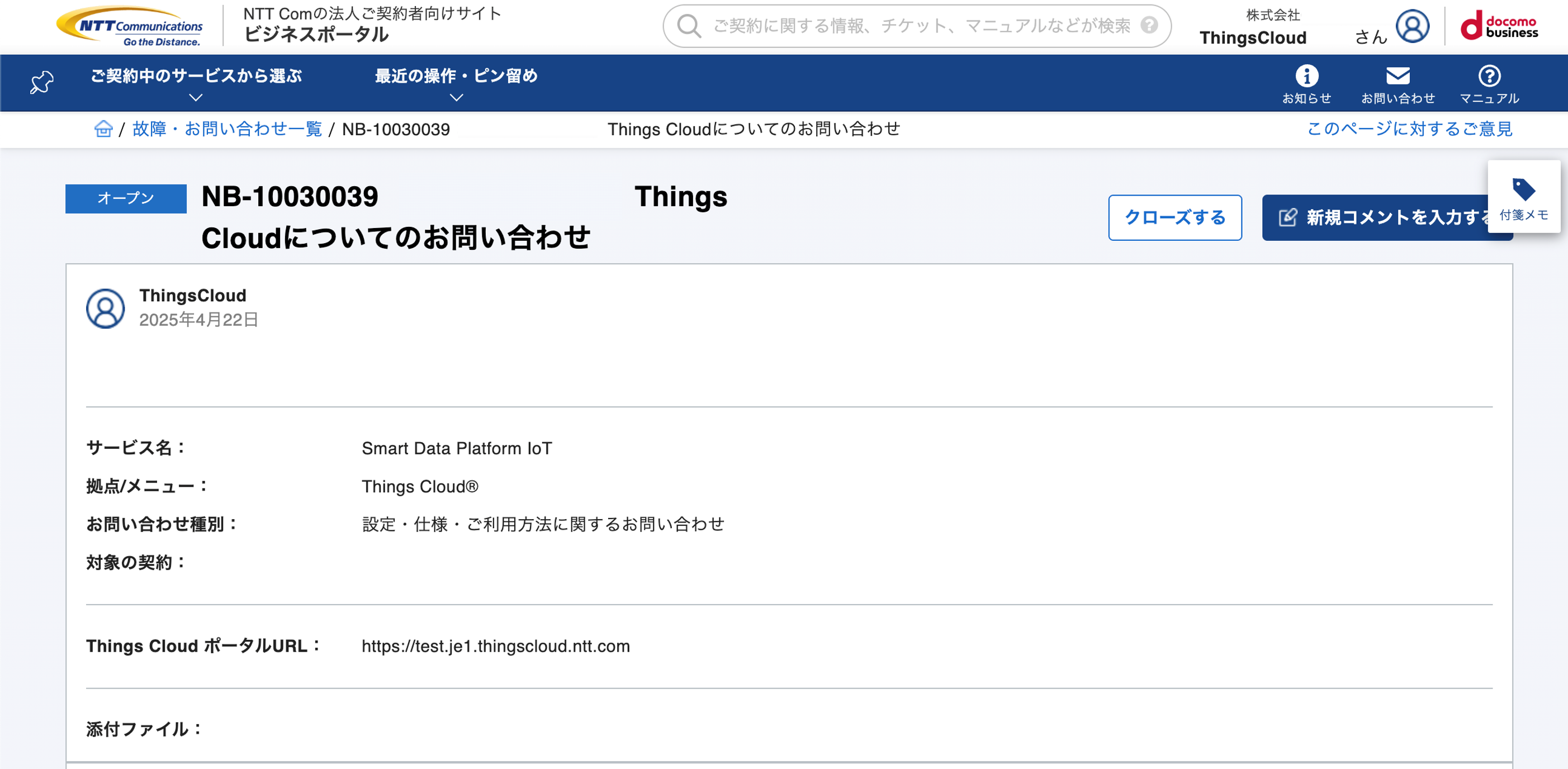Image resolution: width=1568 pixels, height=769 pixels.
Task: Focus the contract information search field
Action: (x=917, y=26)
